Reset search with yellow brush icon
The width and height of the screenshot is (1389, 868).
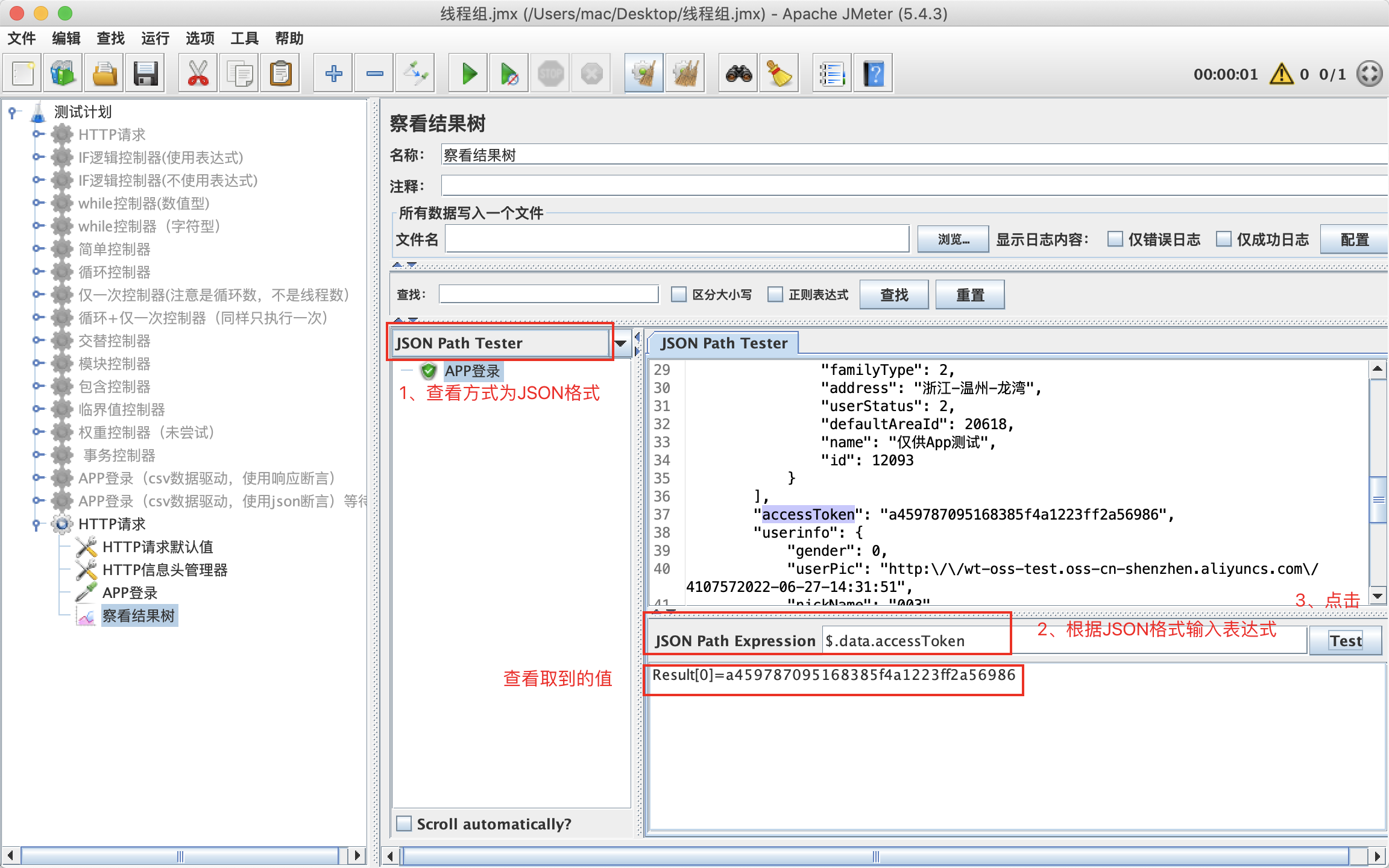coord(780,74)
